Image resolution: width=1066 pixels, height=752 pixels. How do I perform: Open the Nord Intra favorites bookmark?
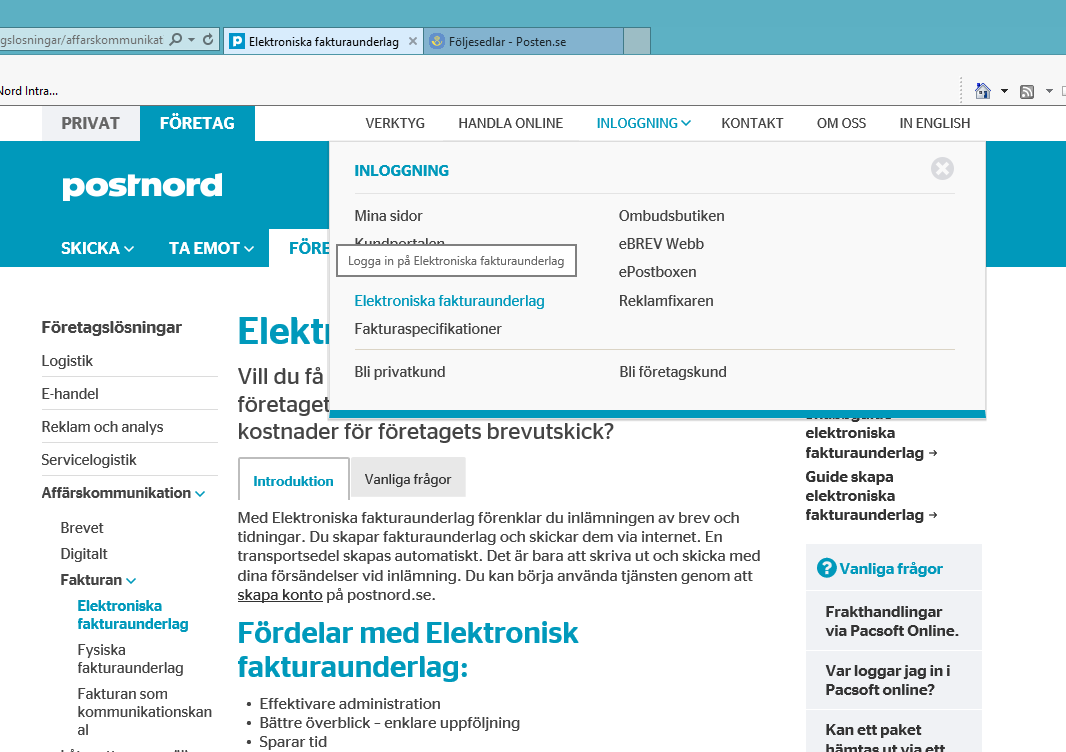pyautogui.click(x=29, y=91)
